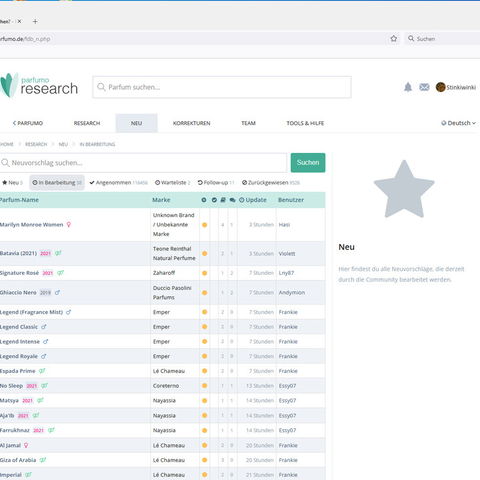
Task: Open Legend Intense entry
Action: point(20,342)
